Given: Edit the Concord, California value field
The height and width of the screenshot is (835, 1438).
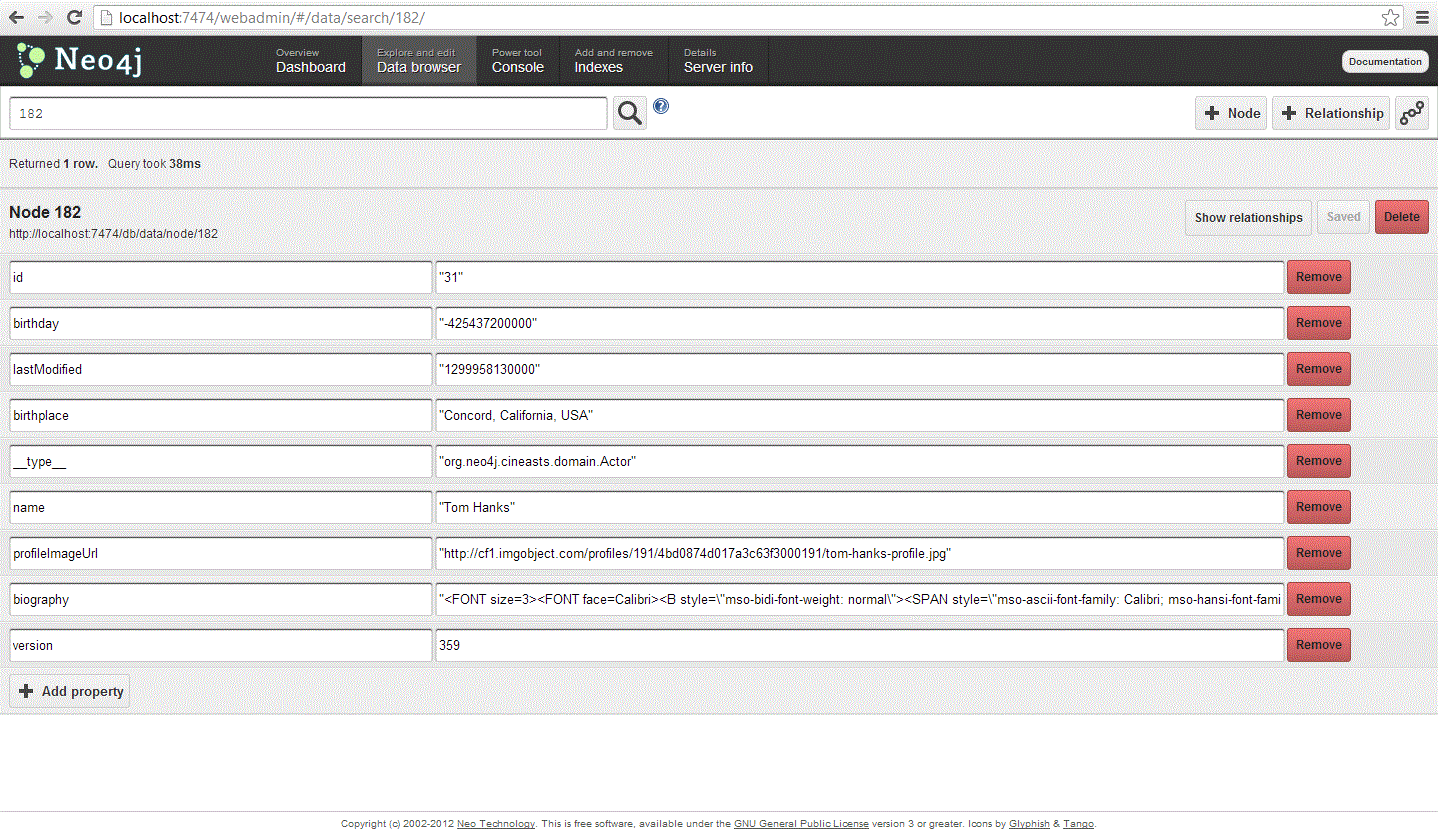Looking at the screenshot, I should 860,415.
